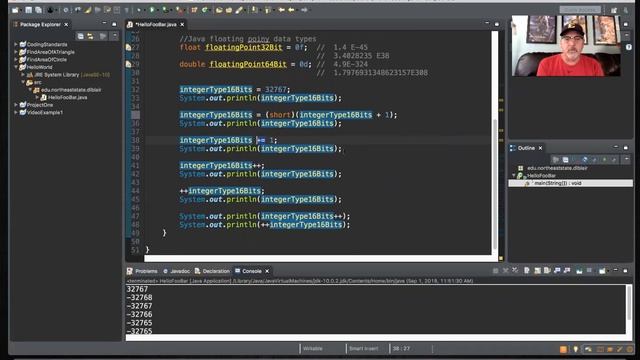Image resolution: width=640 pixels, height=360 pixels.
Task: Expand the CodingStandards project node
Action: coord(16,44)
